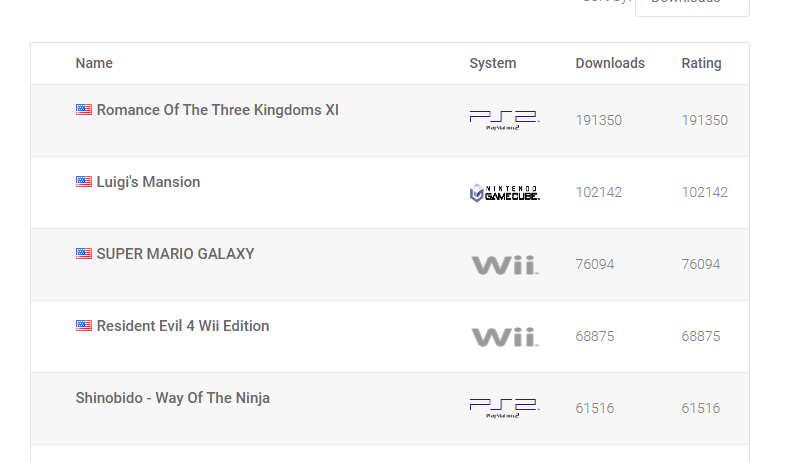Click the Wii logo in Resident Evil row
The image size is (790, 462).
504,337
